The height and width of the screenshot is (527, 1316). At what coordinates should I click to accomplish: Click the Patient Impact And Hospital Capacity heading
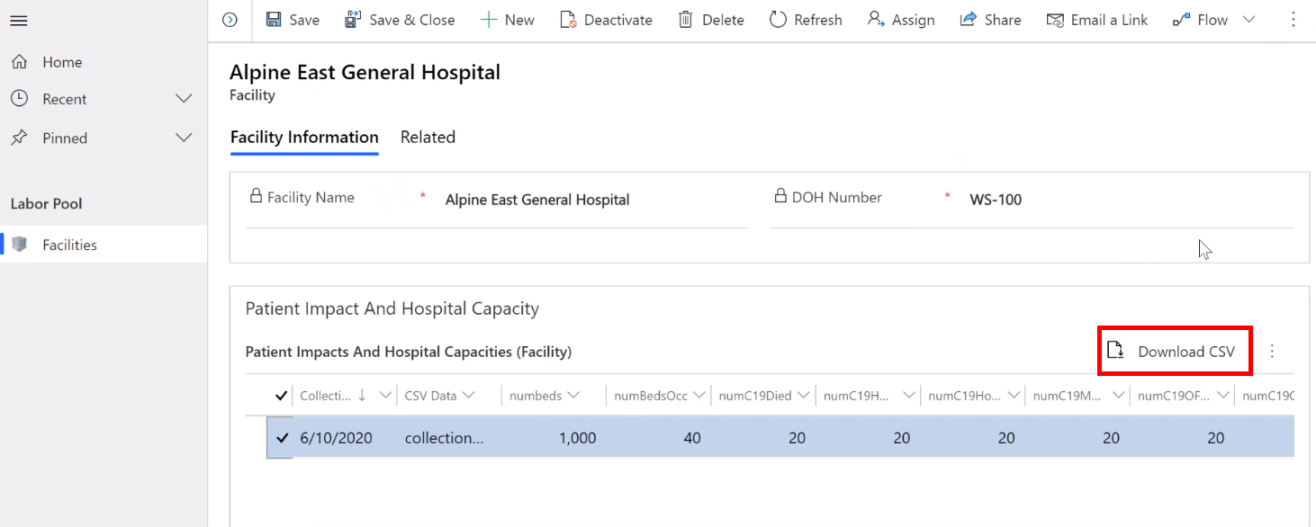pyautogui.click(x=392, y=309)
